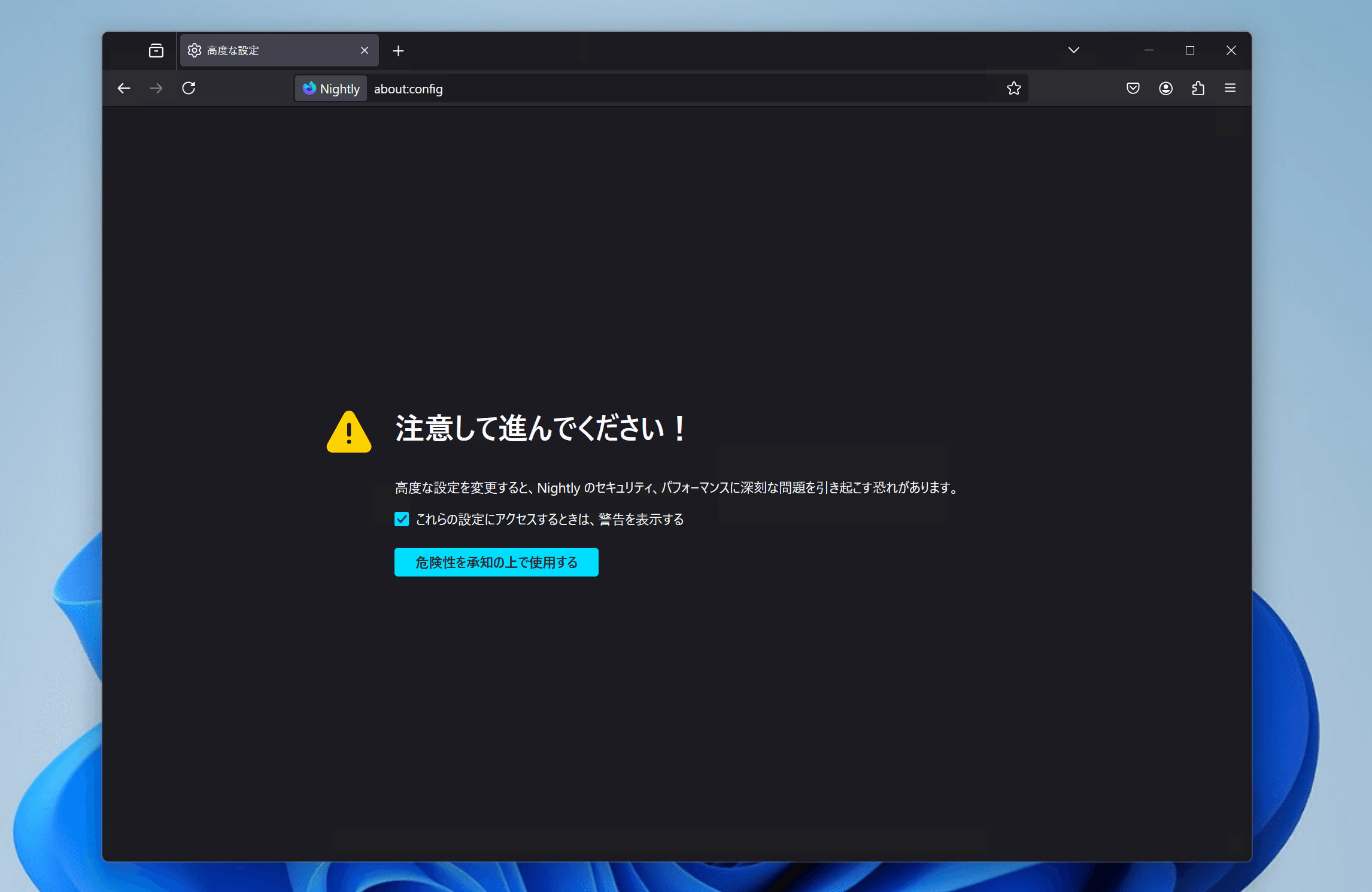Bookmark this page with star icon

pos(1013,89)
